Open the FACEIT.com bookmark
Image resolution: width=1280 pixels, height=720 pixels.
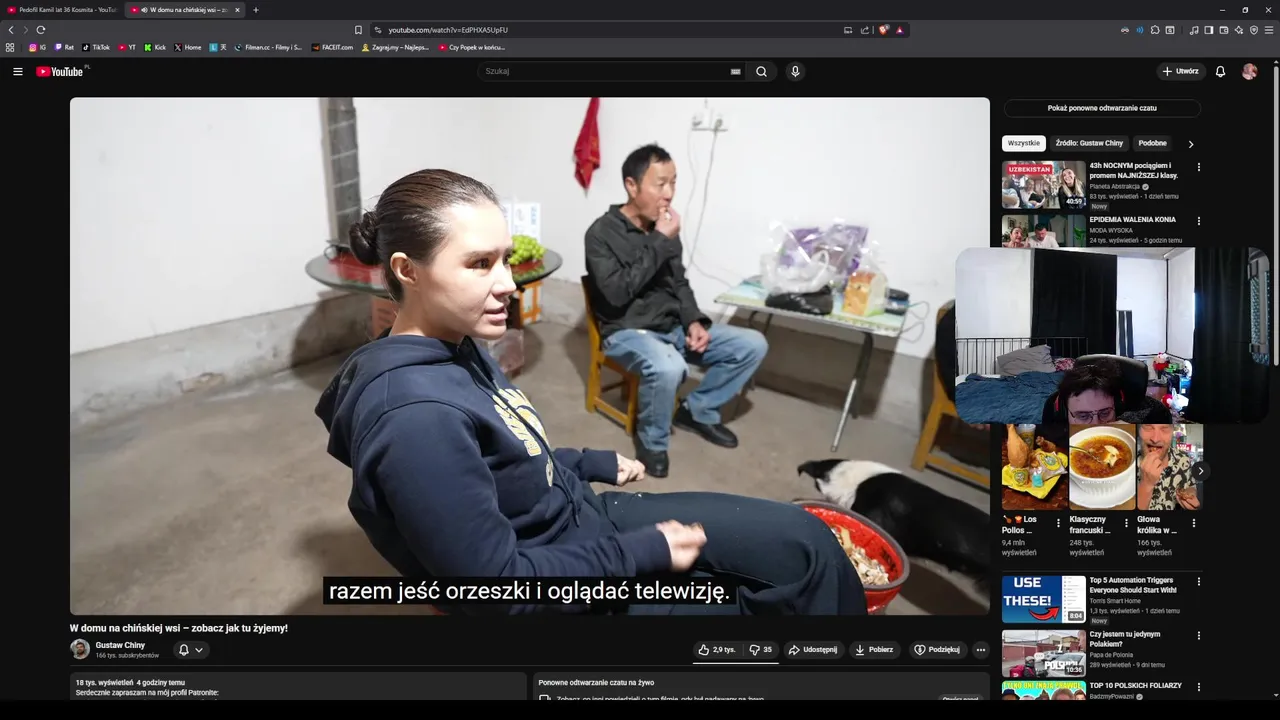(x=332, y=47)
